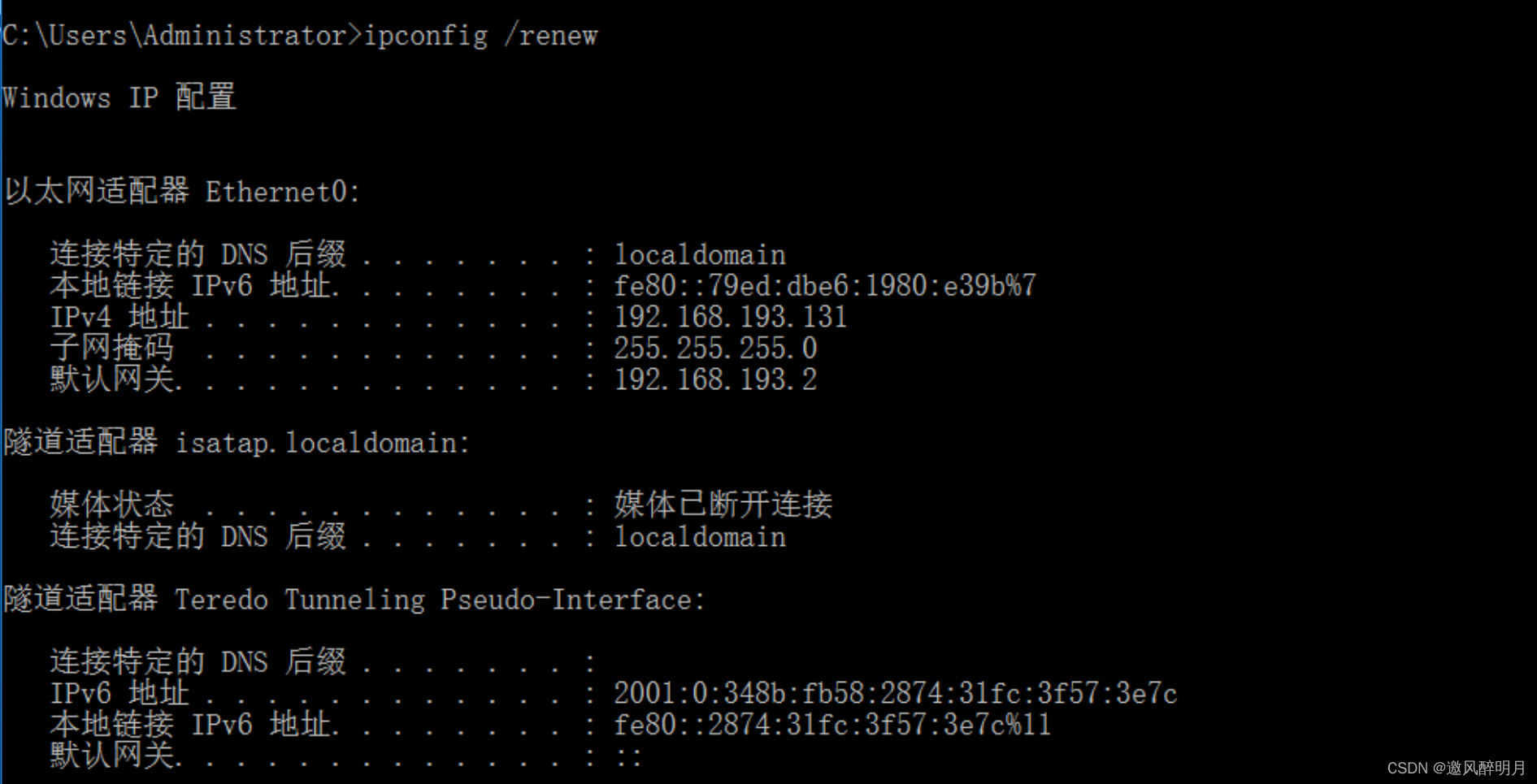This screenshot has width=1537, height=784.
Task: Click the default gateway 192.168.193.2
Action: [714, 379]
